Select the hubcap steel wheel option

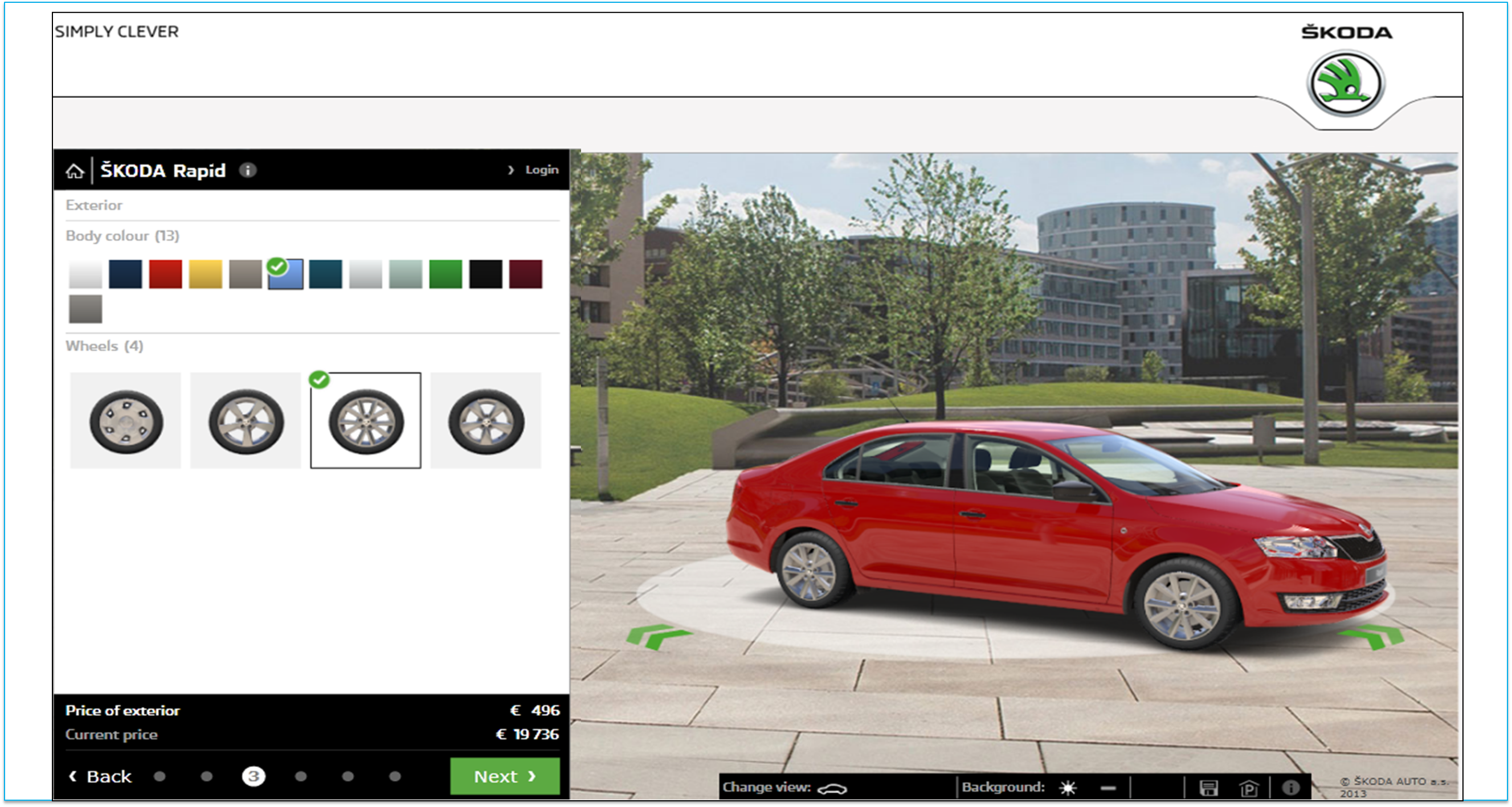[x=125, y=420]
